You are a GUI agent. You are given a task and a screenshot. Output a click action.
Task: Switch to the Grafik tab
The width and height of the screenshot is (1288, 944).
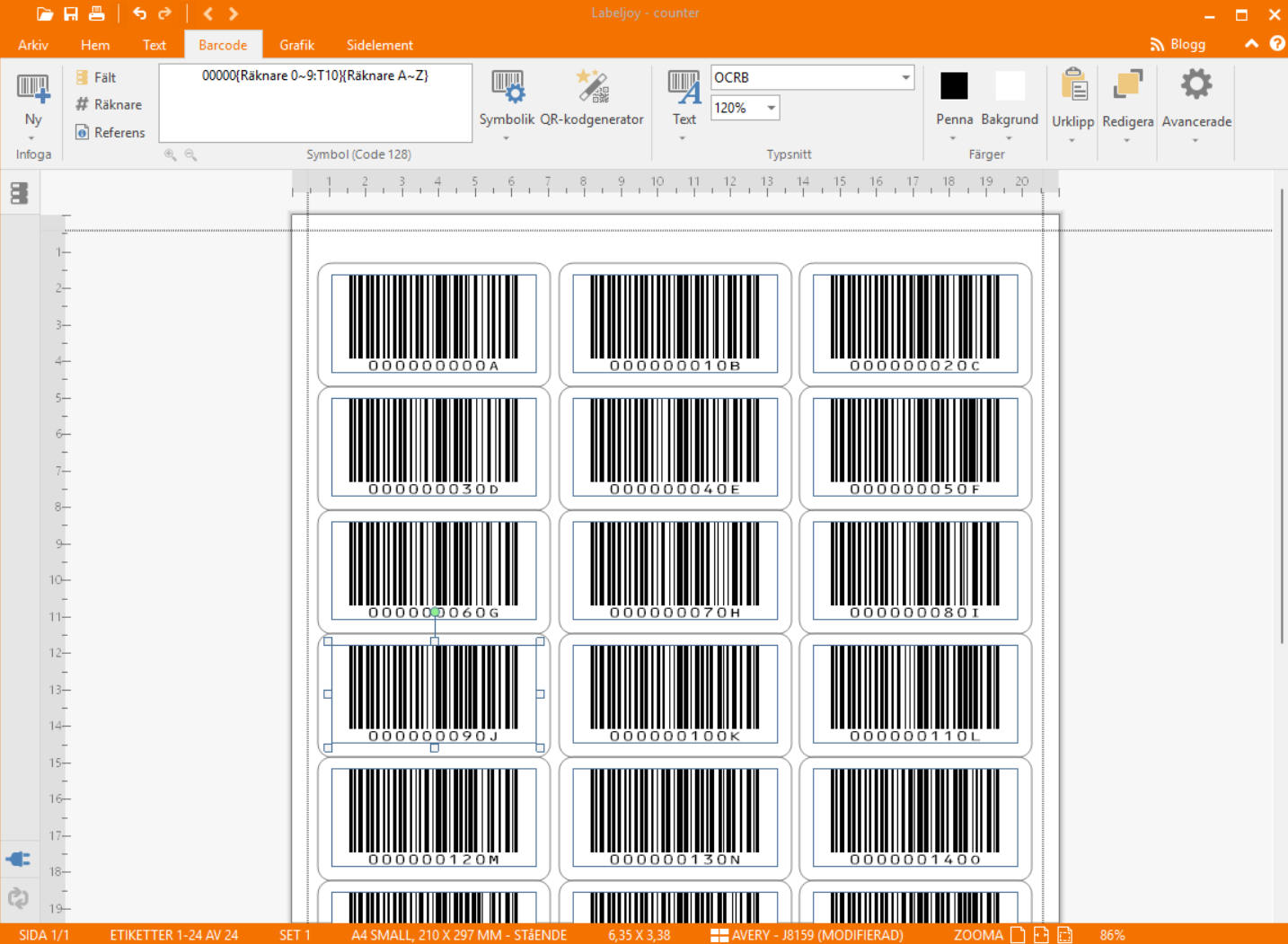[296, 45]
